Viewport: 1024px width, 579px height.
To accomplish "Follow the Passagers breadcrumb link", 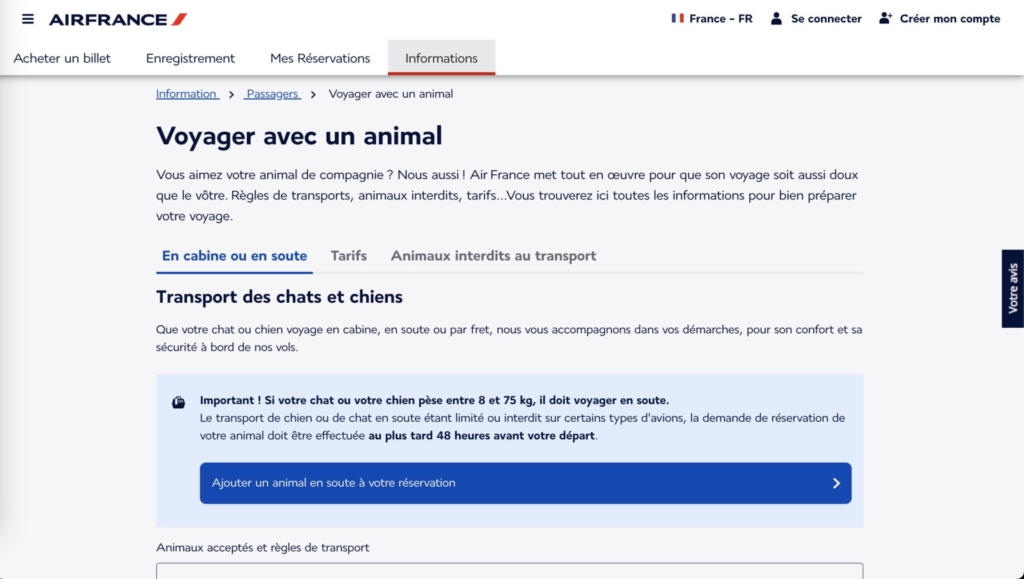I will (272, 94).
